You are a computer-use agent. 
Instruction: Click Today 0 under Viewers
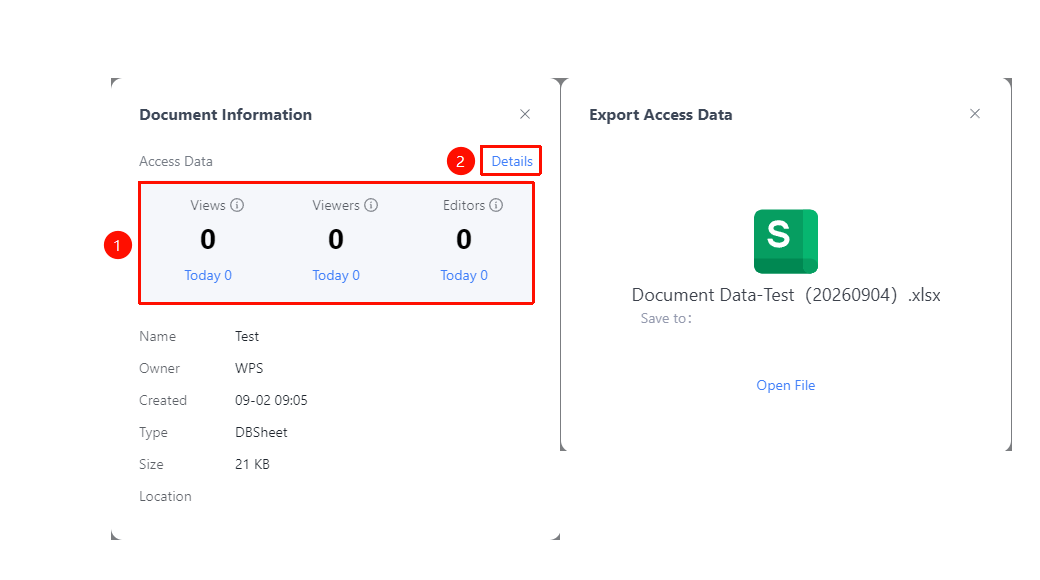click(x=336, y=275)
